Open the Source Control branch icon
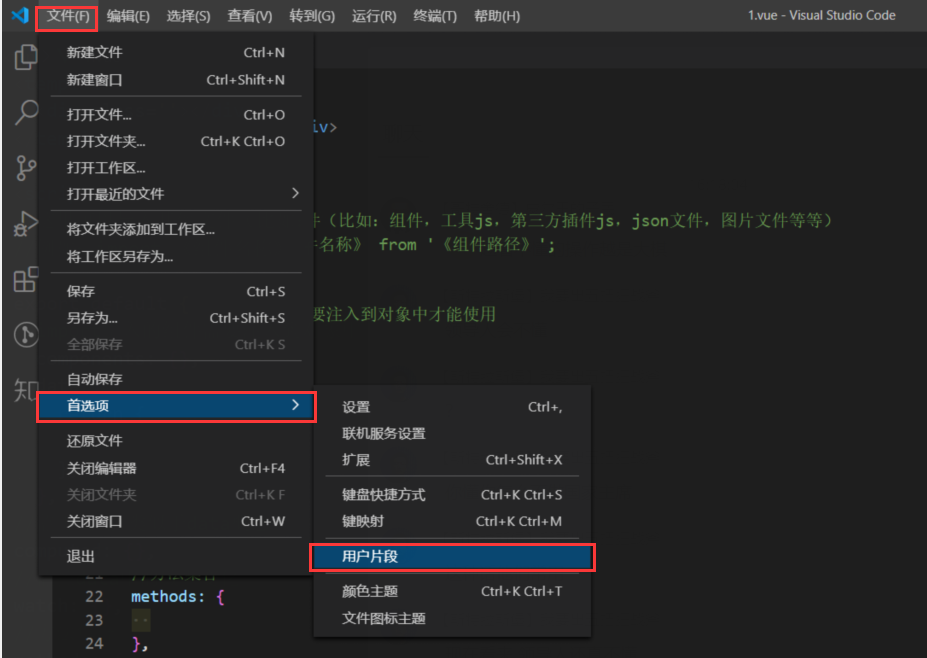The width and height of the screenshot is (927, 658). pyautogui.click(x=25, y=168)
